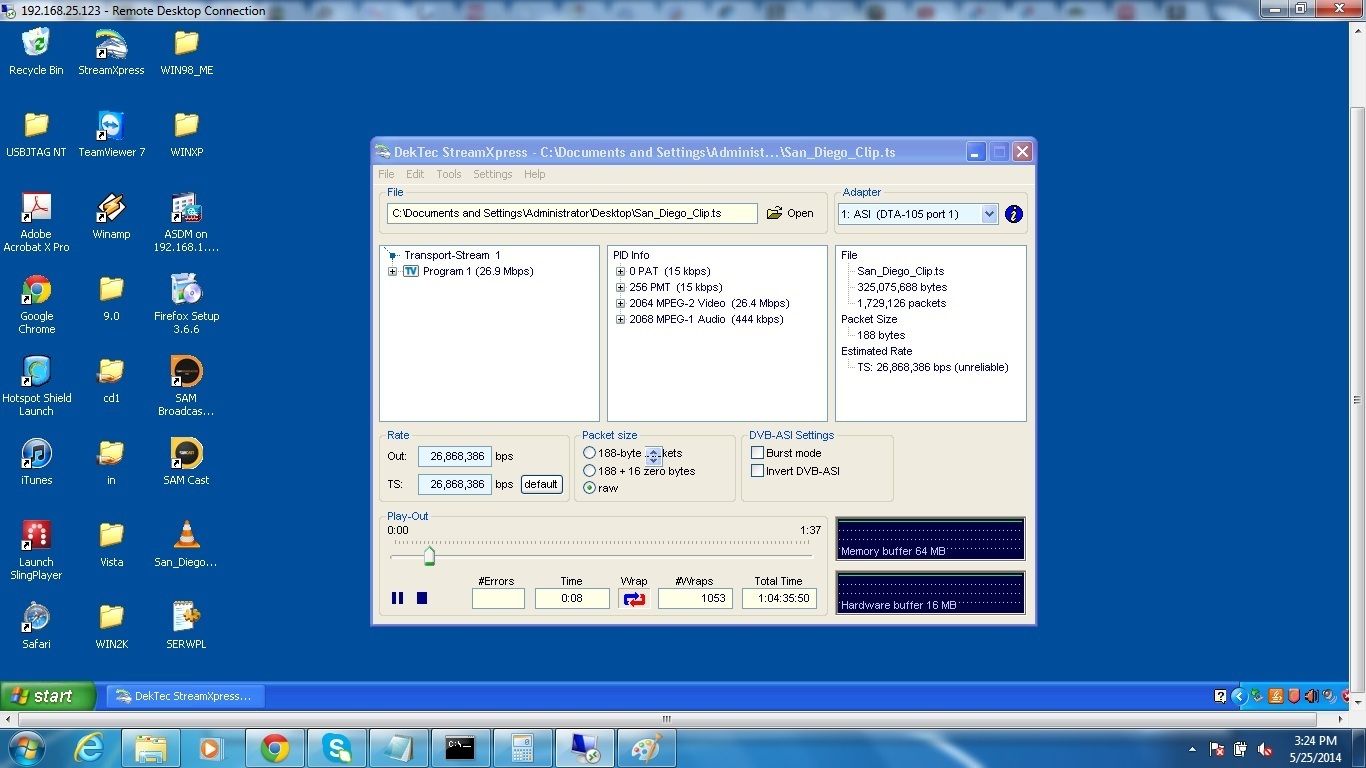
Task: Expand the Program 1 tree node
Action: pyautogui.click(x=392, y=272)
